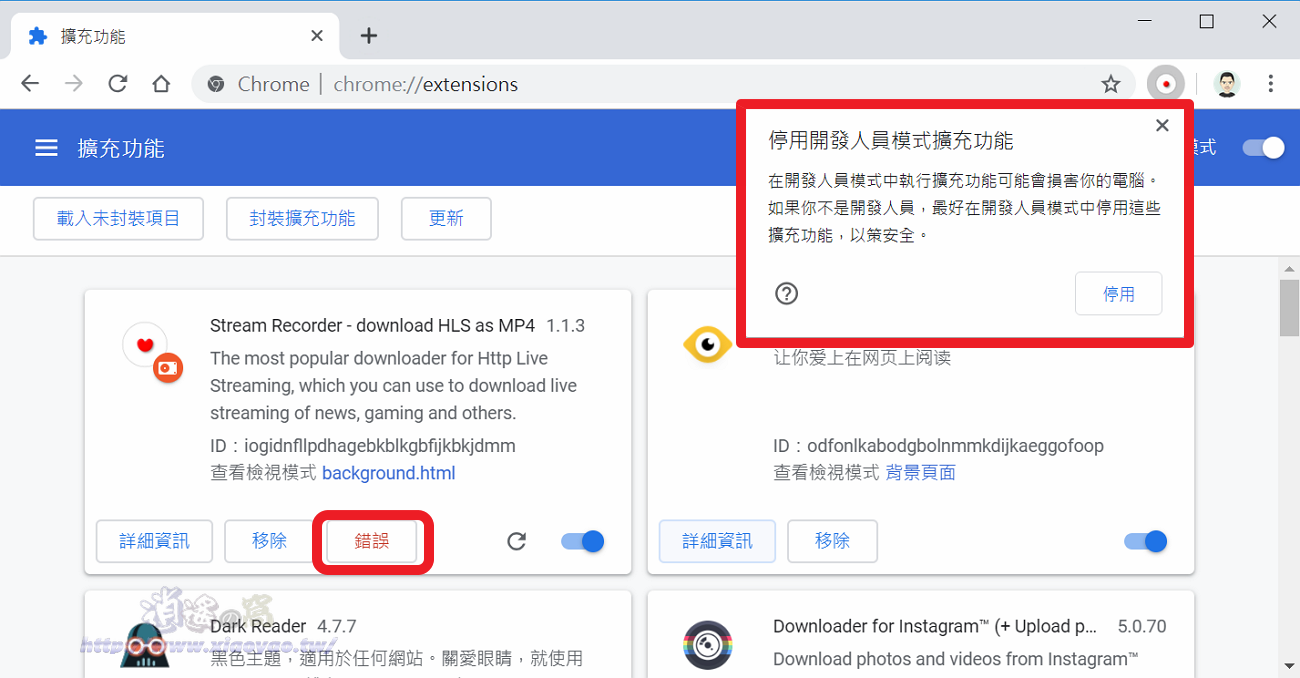1300x678 pixels.
Task: Click the site info icon in address bar
Action: 216,84
